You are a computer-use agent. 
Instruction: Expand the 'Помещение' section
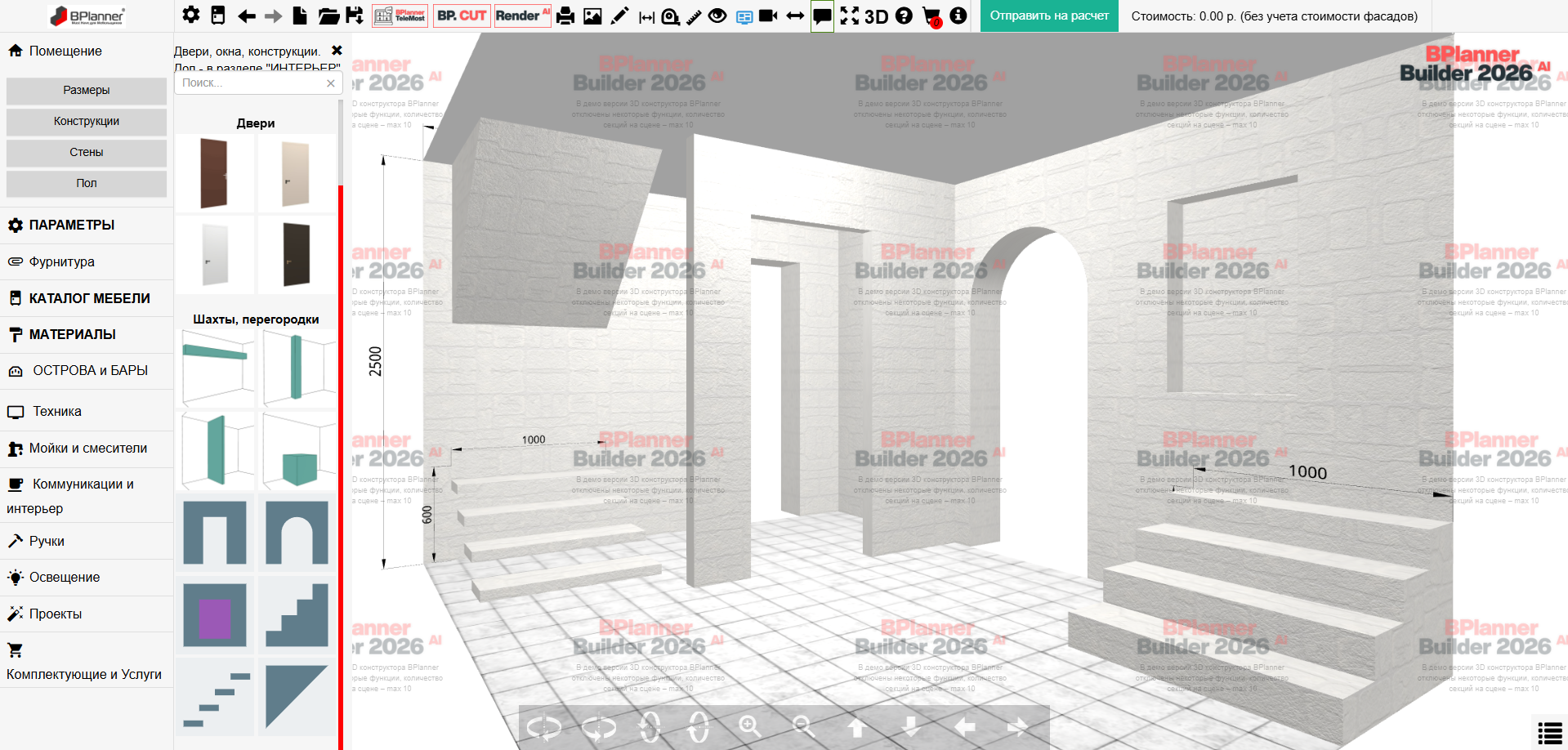(x=87, y=51)
